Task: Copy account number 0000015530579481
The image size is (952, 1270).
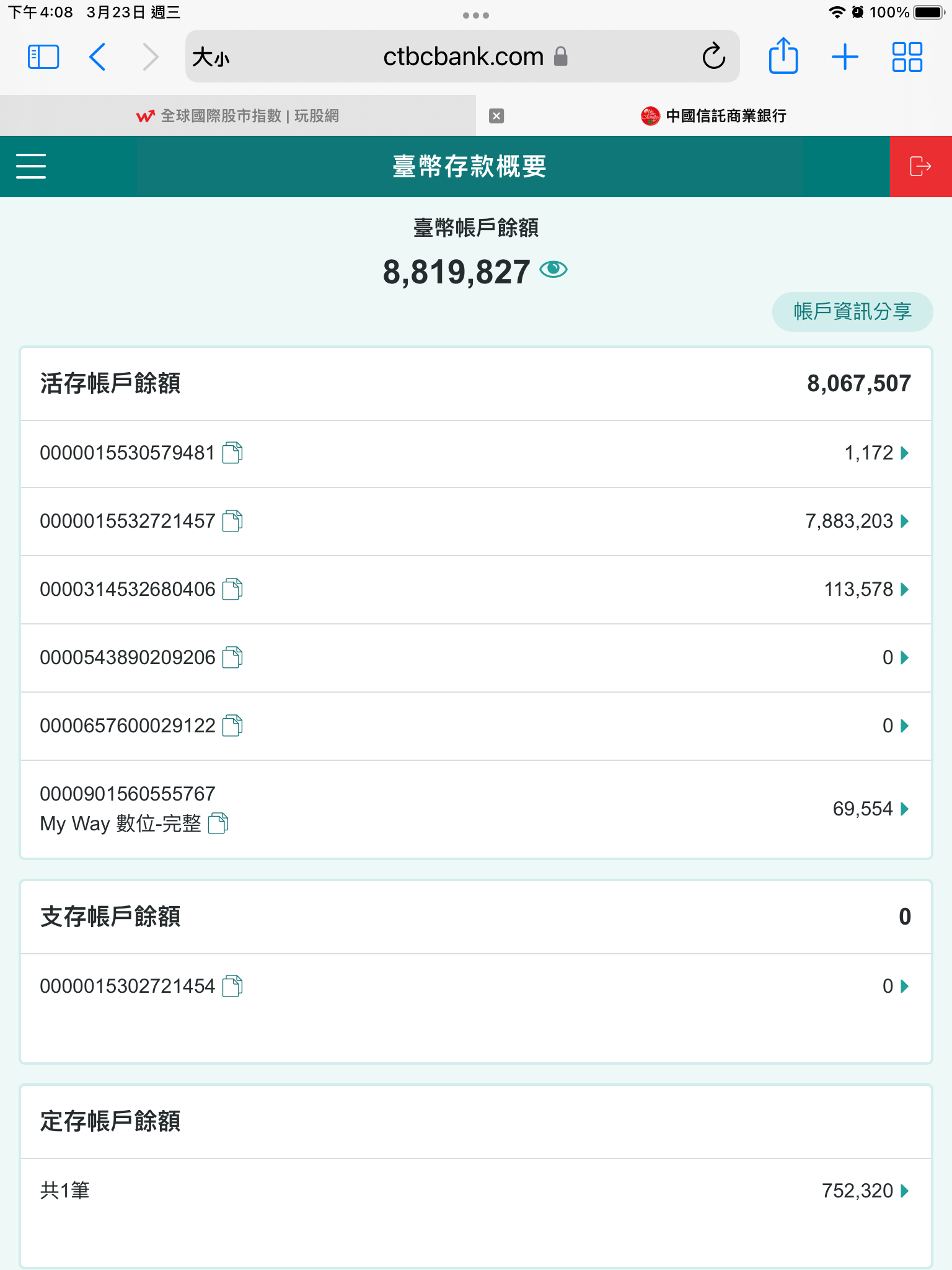Action: coord(232,453)
